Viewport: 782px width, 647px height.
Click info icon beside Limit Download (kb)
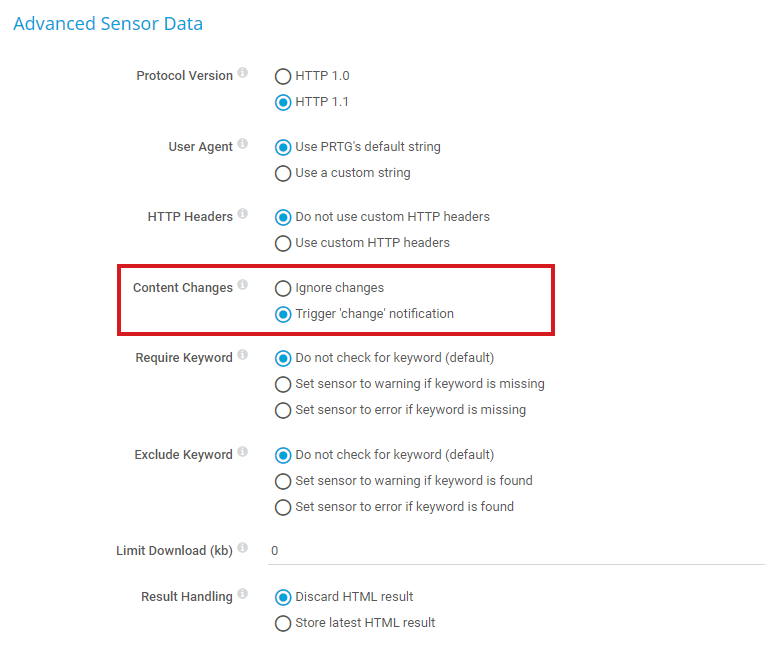coord(243,549)
